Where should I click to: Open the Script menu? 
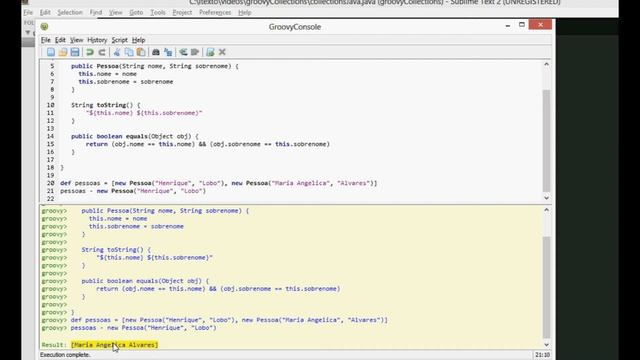coord(120,40)
